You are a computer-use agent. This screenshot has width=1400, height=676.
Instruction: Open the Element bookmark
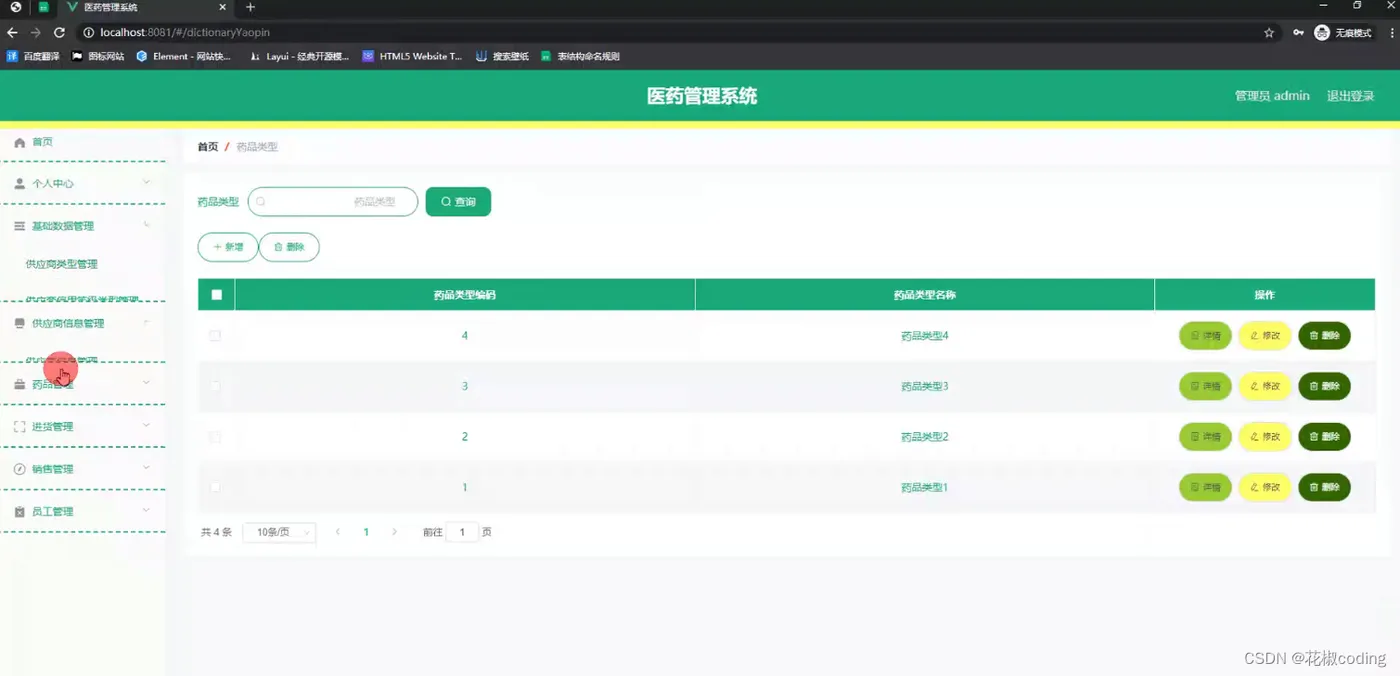pyautogui.click(x=183, y=57)
